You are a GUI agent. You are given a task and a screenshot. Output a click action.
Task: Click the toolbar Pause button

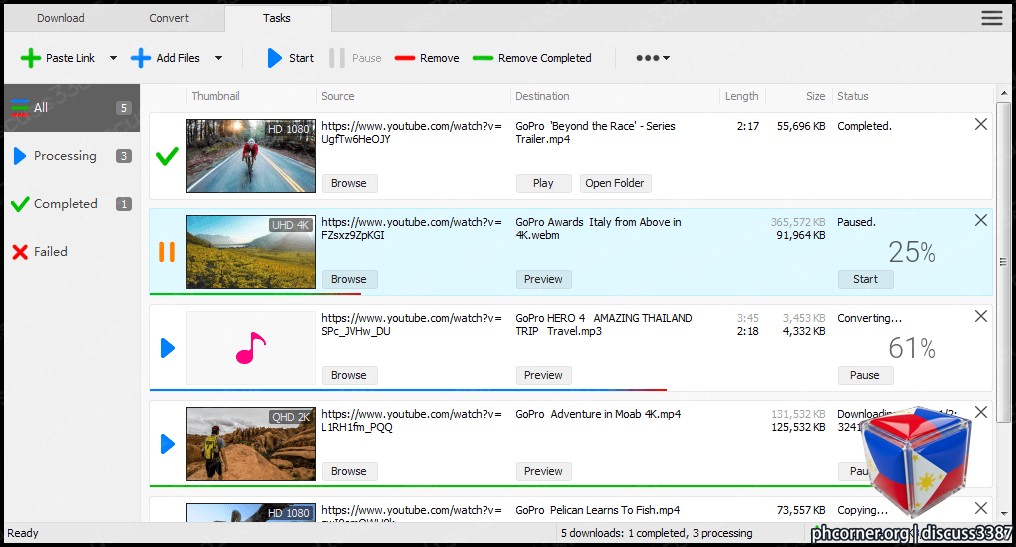pyautogui.click(x=355, y=58)
